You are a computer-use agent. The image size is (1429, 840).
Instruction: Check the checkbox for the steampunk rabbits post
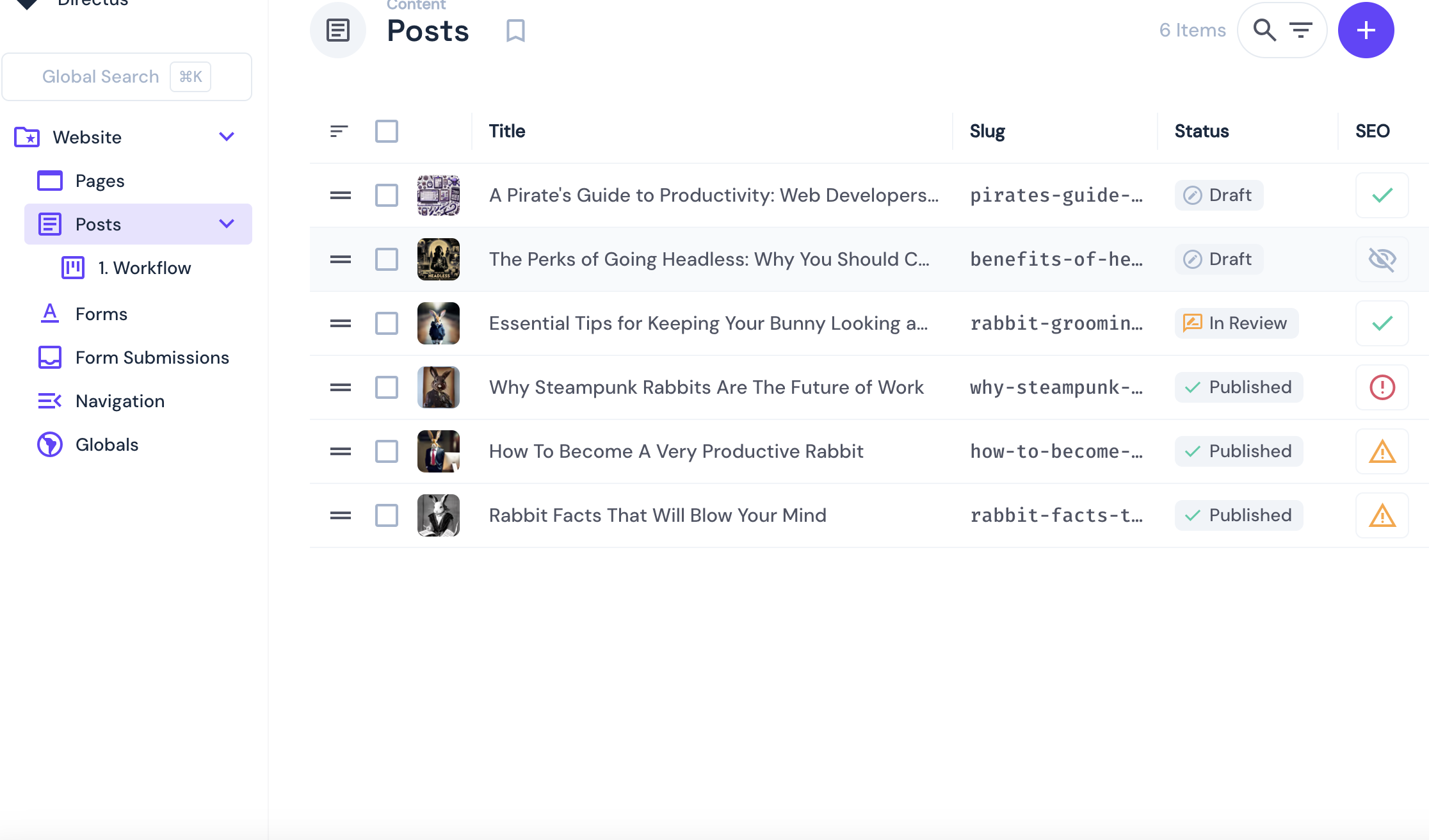point(387,387)
